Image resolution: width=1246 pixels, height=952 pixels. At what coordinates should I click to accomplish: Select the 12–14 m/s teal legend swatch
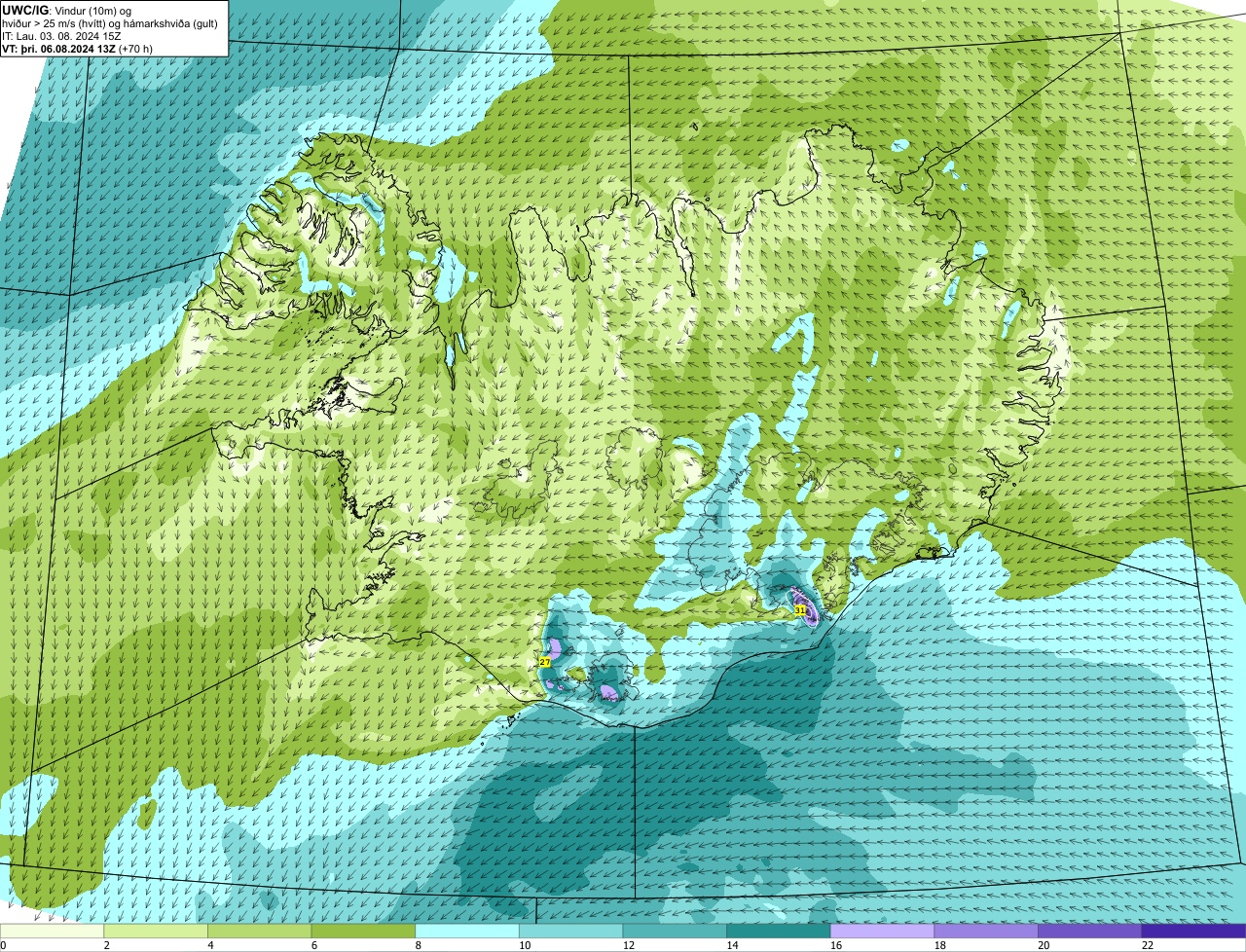[x=675, y=931]
